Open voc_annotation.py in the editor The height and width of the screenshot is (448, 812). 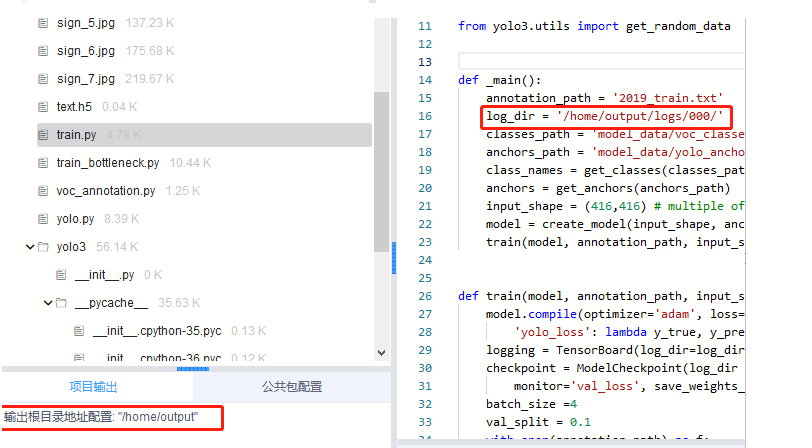(106, 191)
